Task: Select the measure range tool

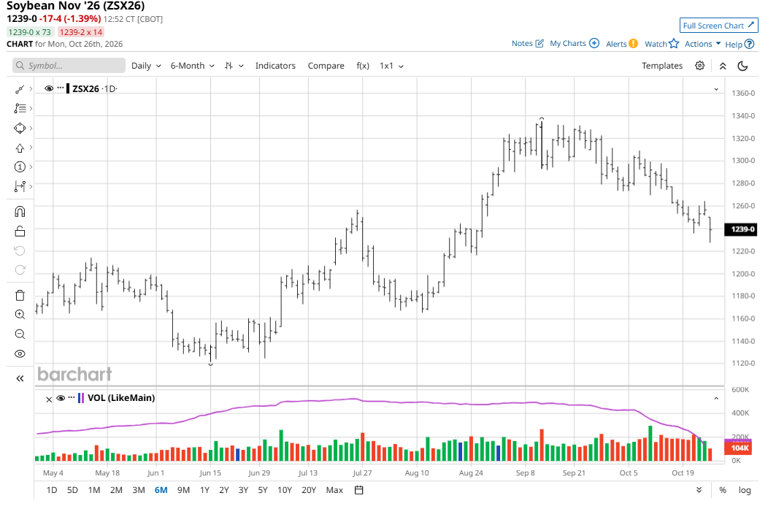Action: 20,187
